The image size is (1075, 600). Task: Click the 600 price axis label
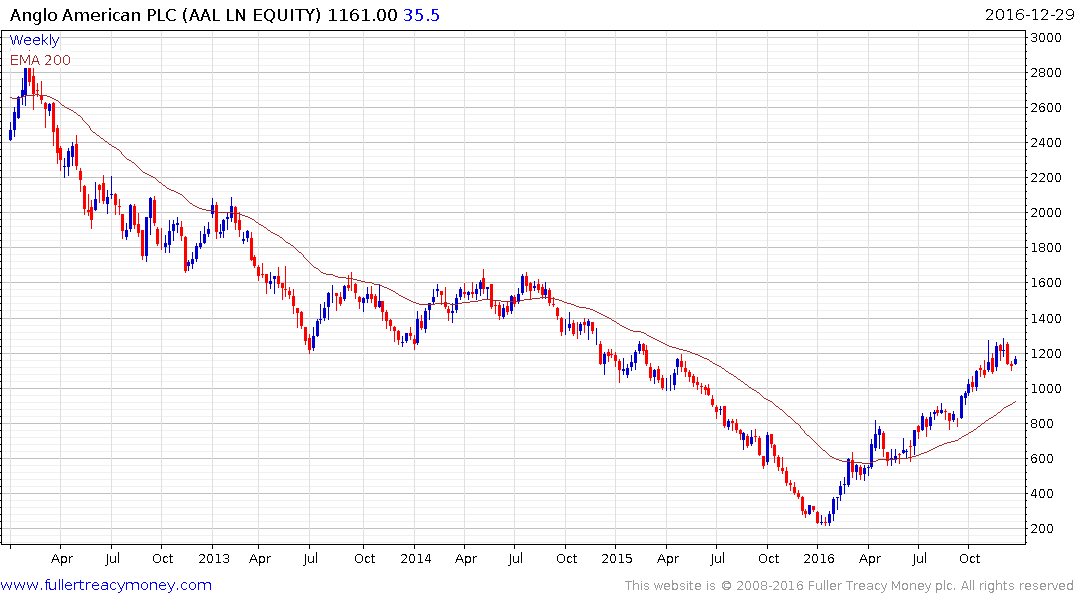(1043, 459)
